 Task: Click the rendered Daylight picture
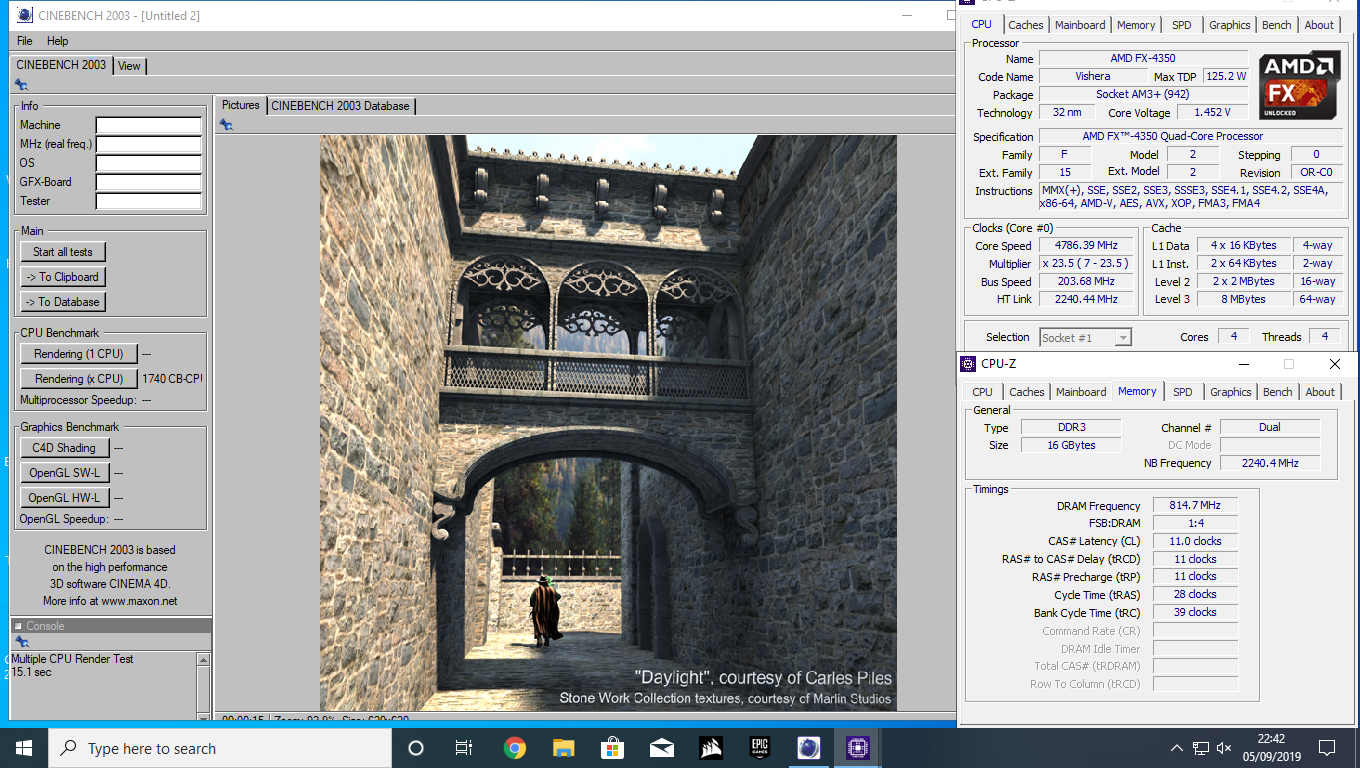pos(608,423)
